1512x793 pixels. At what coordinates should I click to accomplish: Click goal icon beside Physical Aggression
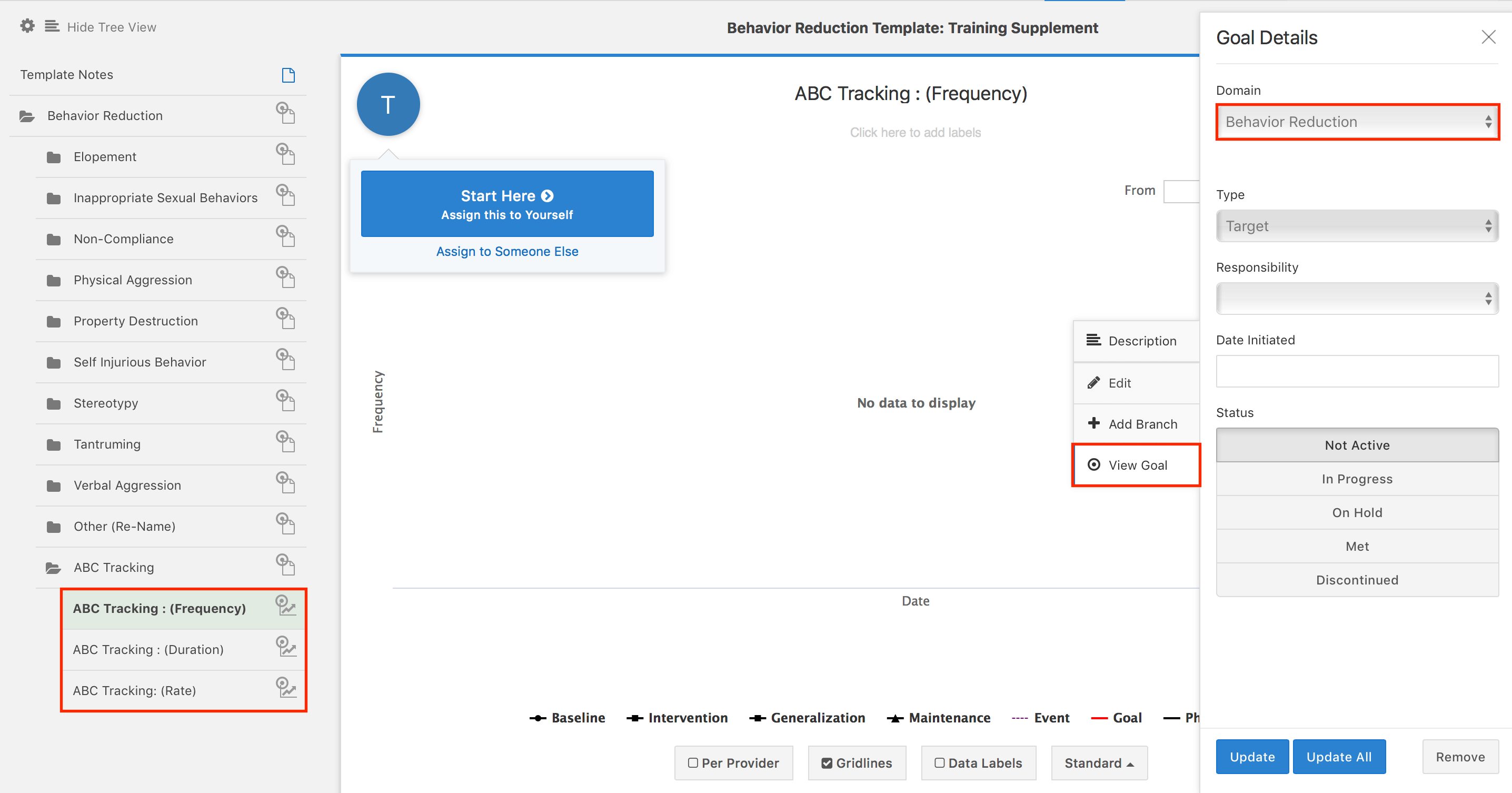point(285,277)
